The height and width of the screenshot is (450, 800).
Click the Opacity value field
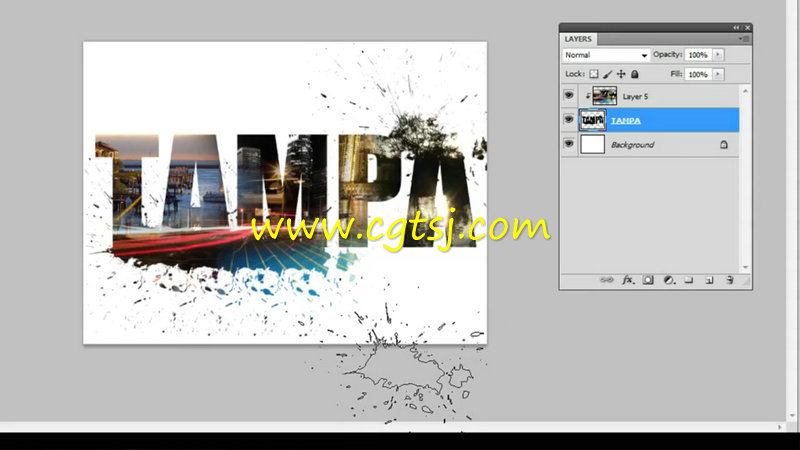pyautogui.click(x=698, y=55)
